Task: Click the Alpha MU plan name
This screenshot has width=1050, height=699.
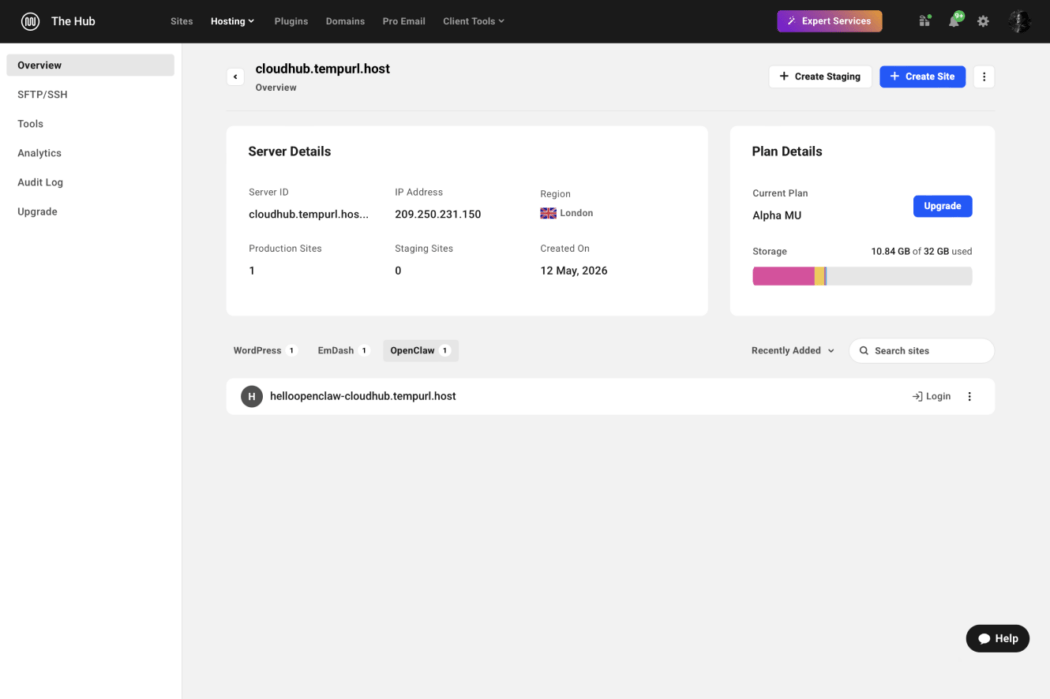Action: pos(777,216)
